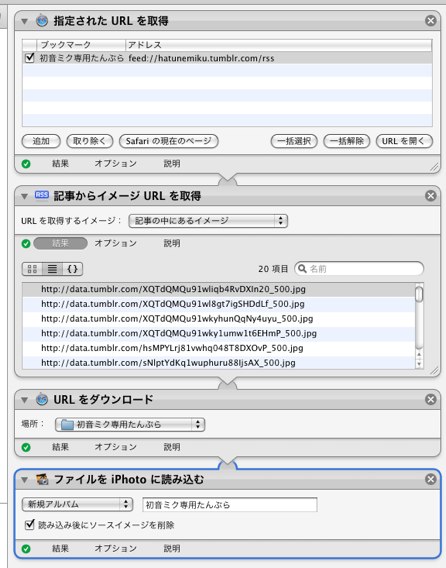Select result hsMPYLrj81vwhq048T8DXOvP_500.jpg
This screenshot has width=446, height=568.
219,348
